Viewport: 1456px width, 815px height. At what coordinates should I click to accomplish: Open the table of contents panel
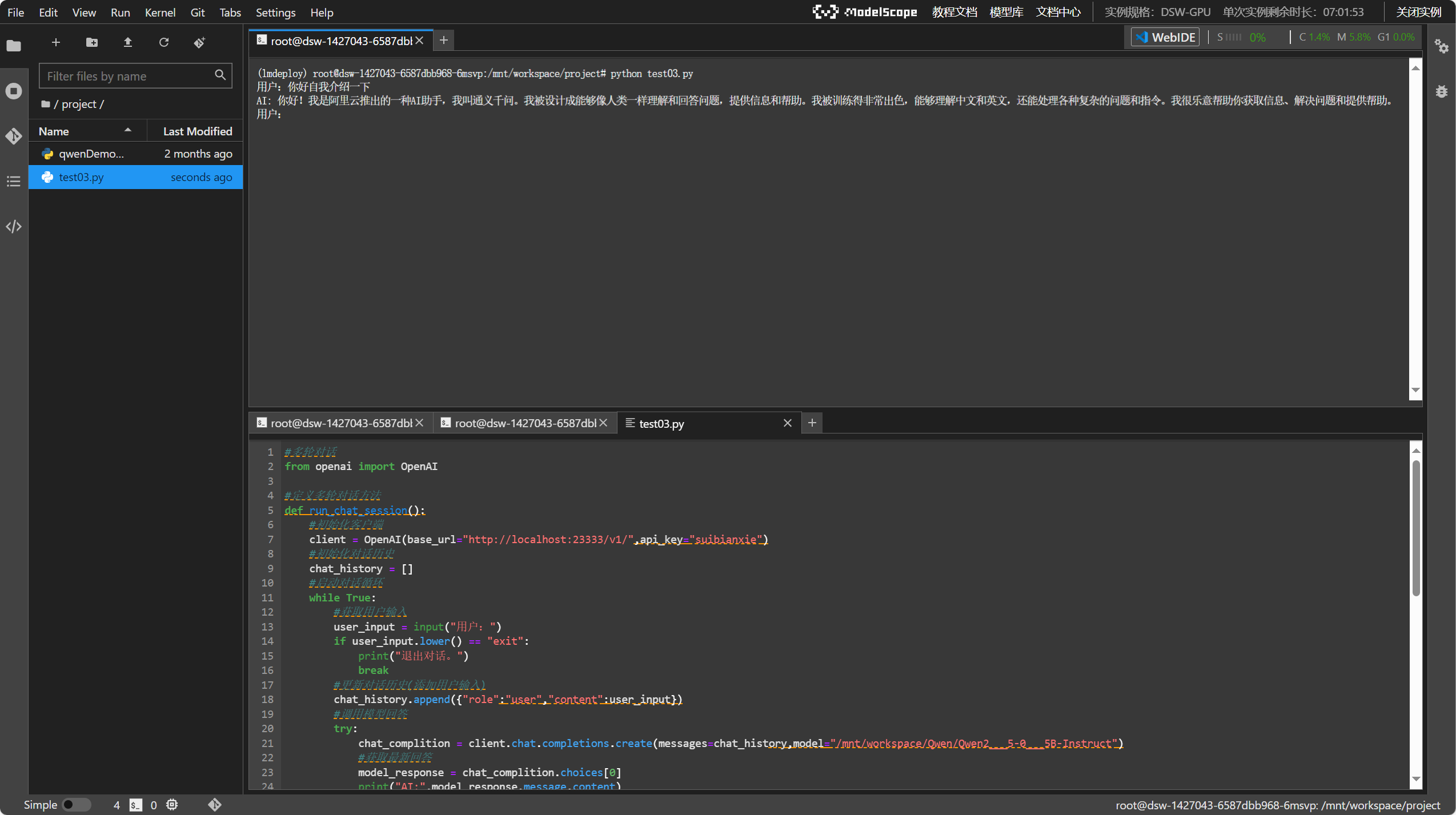(14, 182)
